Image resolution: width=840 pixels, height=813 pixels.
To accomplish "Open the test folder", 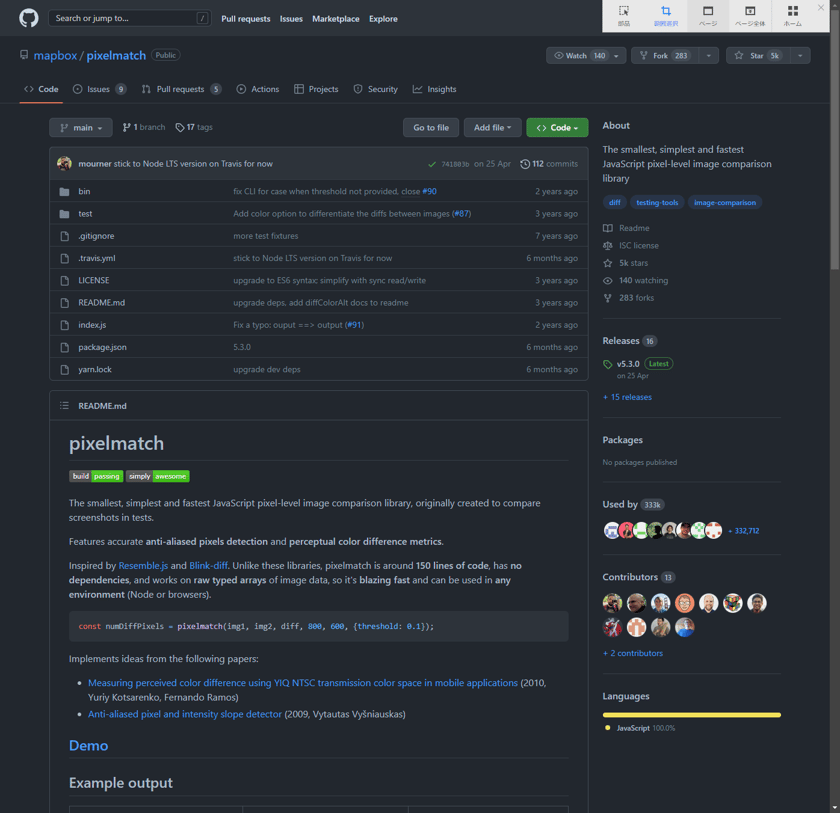I will point(85,214).
